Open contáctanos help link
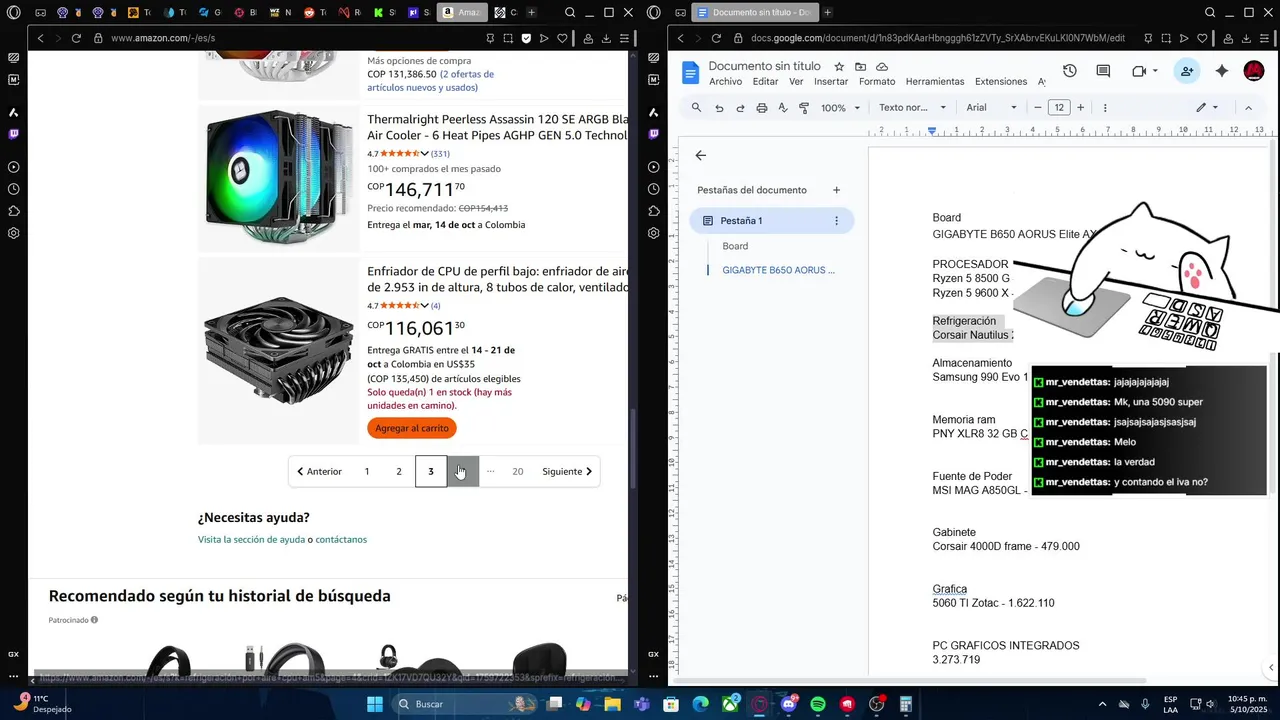 (341, 540)
